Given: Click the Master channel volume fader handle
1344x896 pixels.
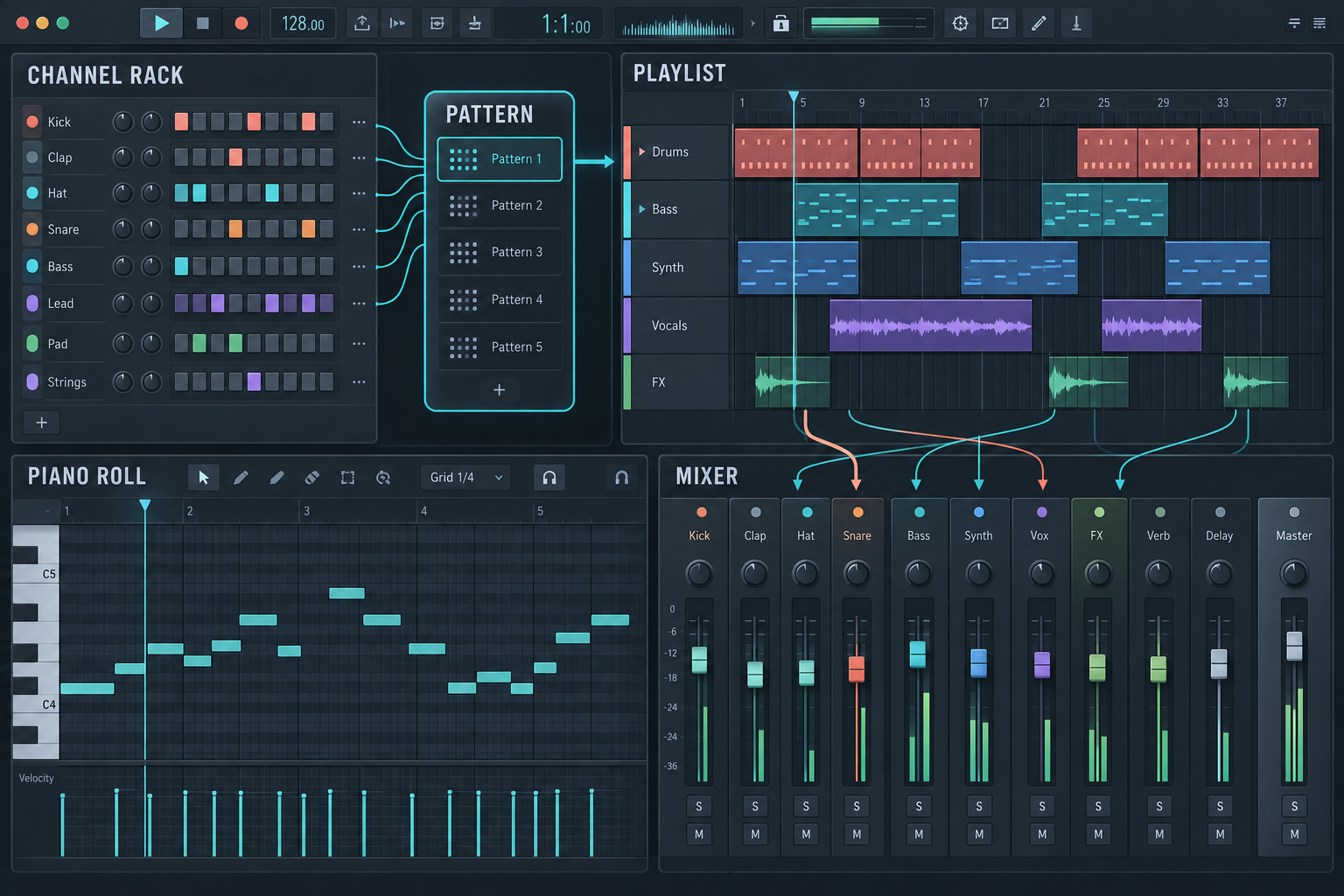Looking at the screenshot, I should (1294, 646).
